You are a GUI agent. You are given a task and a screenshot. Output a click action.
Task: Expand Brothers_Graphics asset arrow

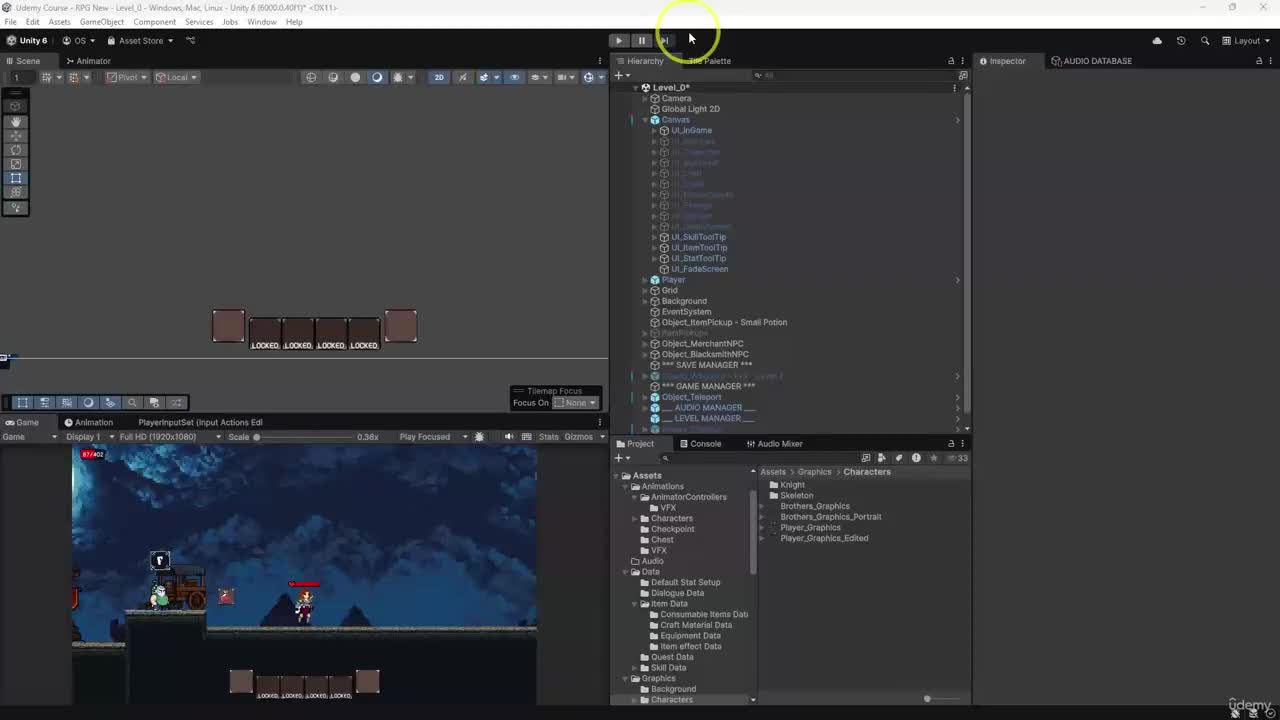pyautogui.click(x=762, y=506)
